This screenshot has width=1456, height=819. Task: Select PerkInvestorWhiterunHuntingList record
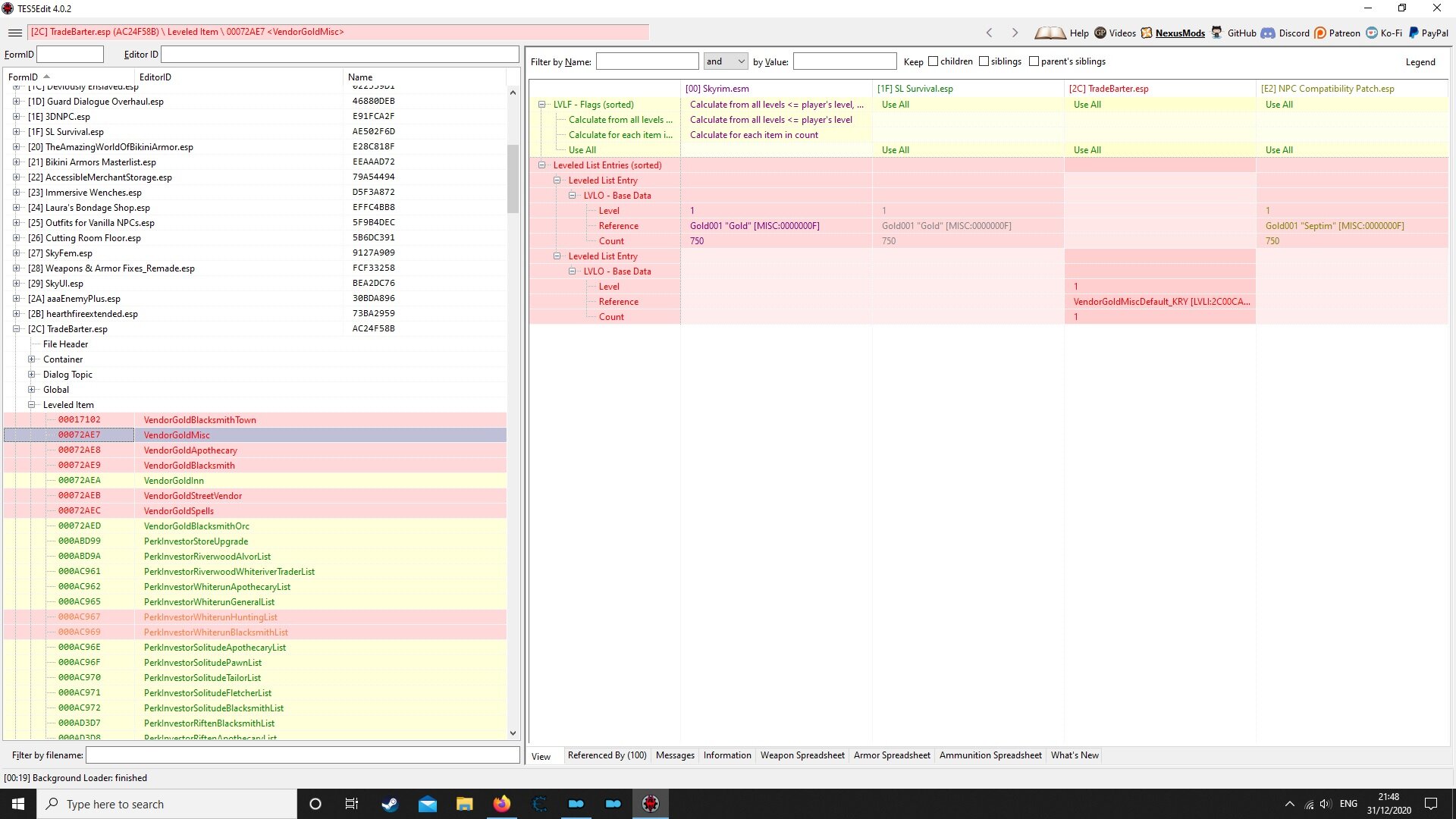click(255, 617)
